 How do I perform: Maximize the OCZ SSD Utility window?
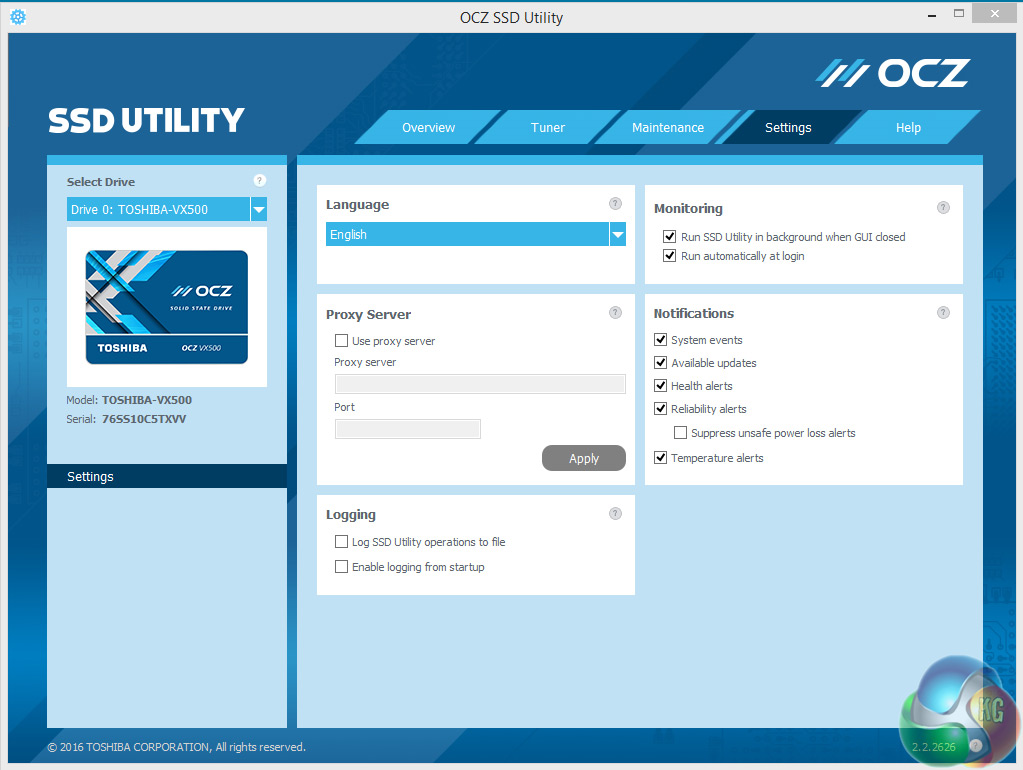tap(958, 13)
